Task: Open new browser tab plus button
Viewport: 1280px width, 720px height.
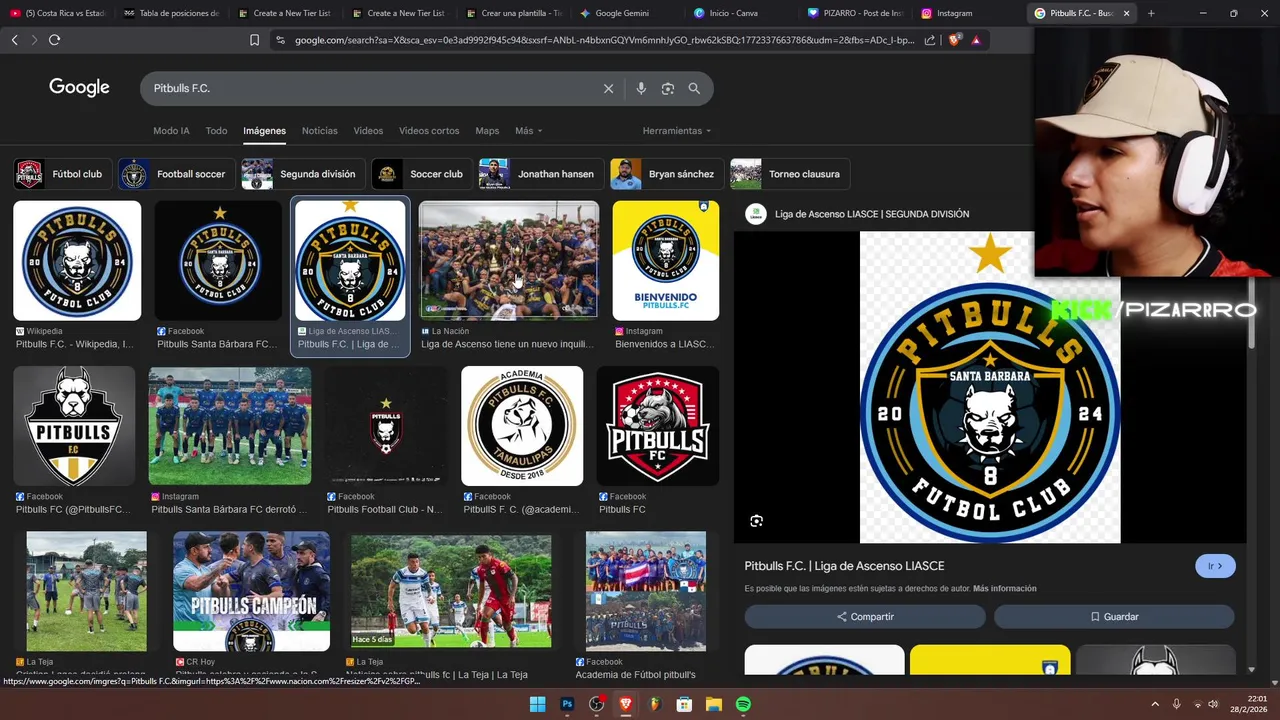Action: click(x=1151, y=13)
